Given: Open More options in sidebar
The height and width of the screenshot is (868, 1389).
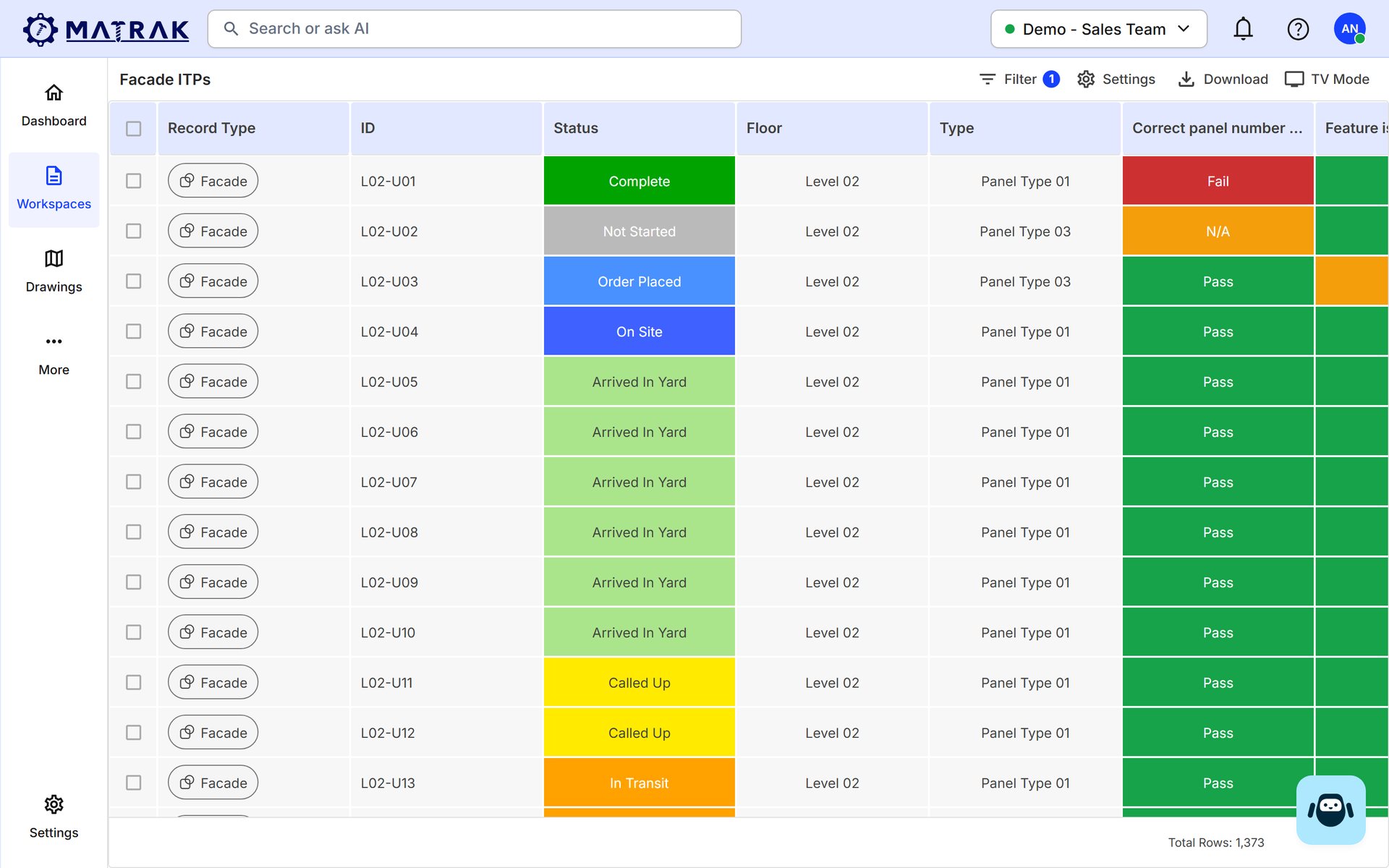Looking at the screenshot, I should click(54, 355).
